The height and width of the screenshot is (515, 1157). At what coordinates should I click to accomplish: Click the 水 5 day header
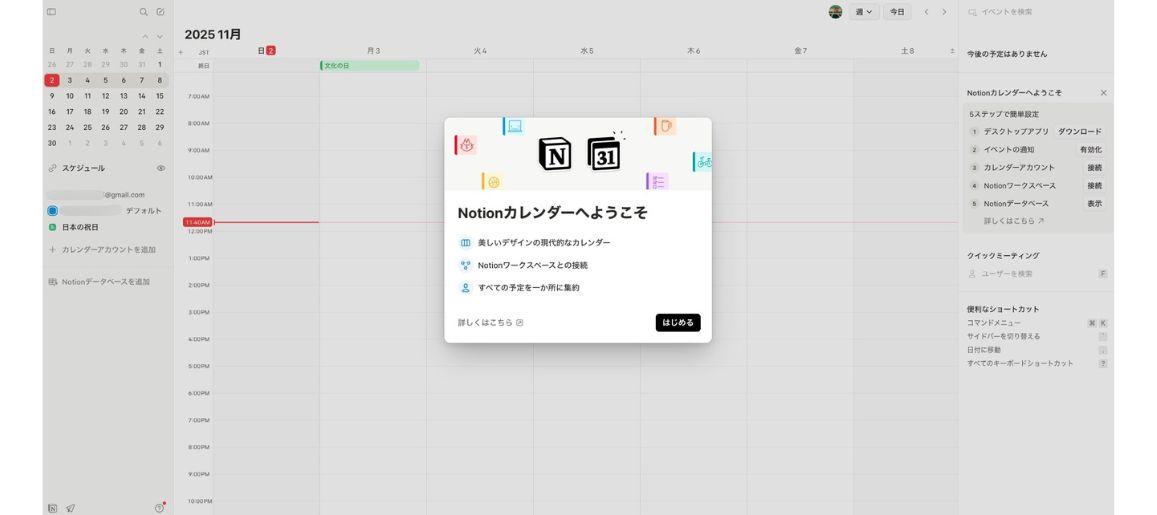click(587, 51)
